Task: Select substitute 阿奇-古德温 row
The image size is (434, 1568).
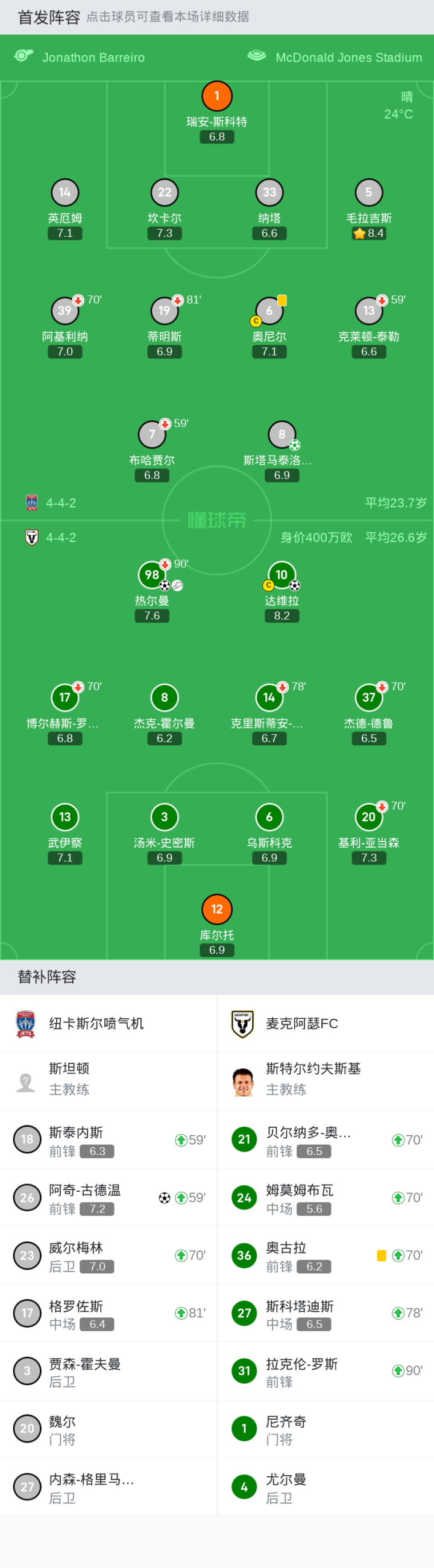Action: [108, 1198]
